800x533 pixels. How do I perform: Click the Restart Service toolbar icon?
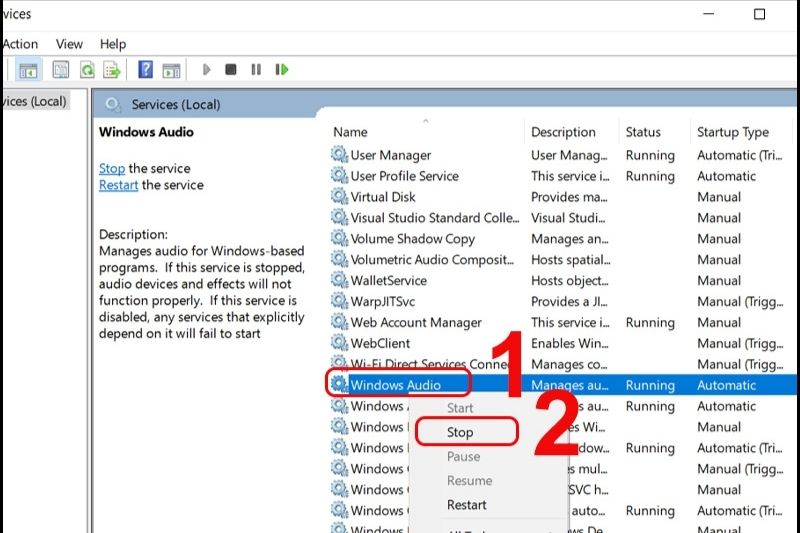(x=282, y=69)
